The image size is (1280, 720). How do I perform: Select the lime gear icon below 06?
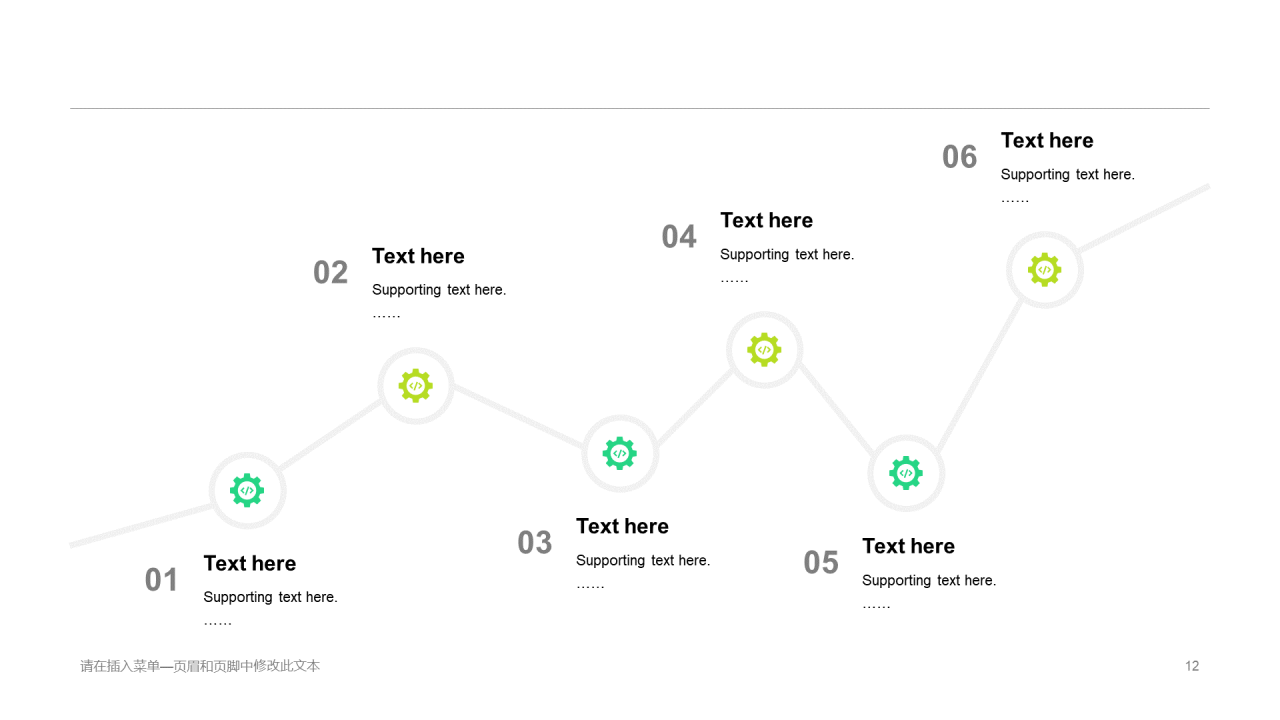(1045, 270)
